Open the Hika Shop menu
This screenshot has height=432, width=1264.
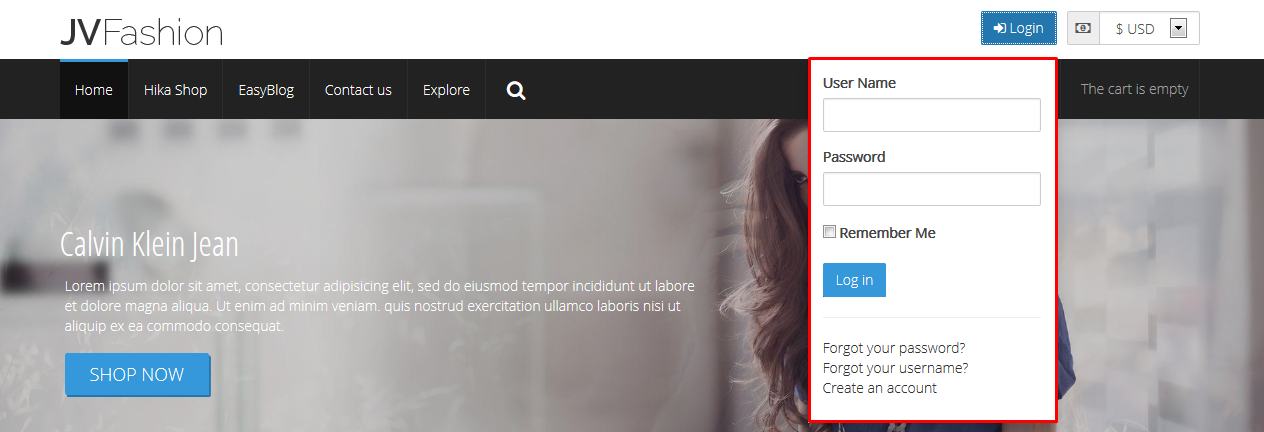(175, 90)
